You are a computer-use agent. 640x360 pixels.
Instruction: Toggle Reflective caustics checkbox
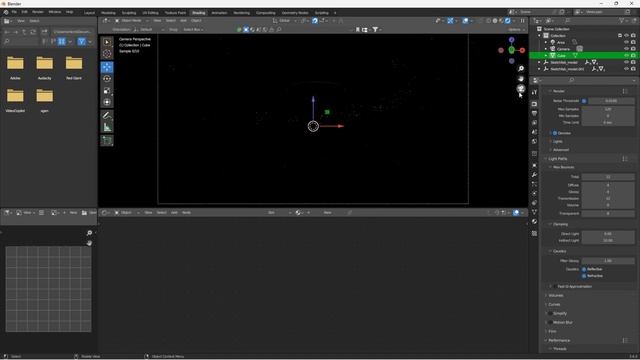(584, 269)
